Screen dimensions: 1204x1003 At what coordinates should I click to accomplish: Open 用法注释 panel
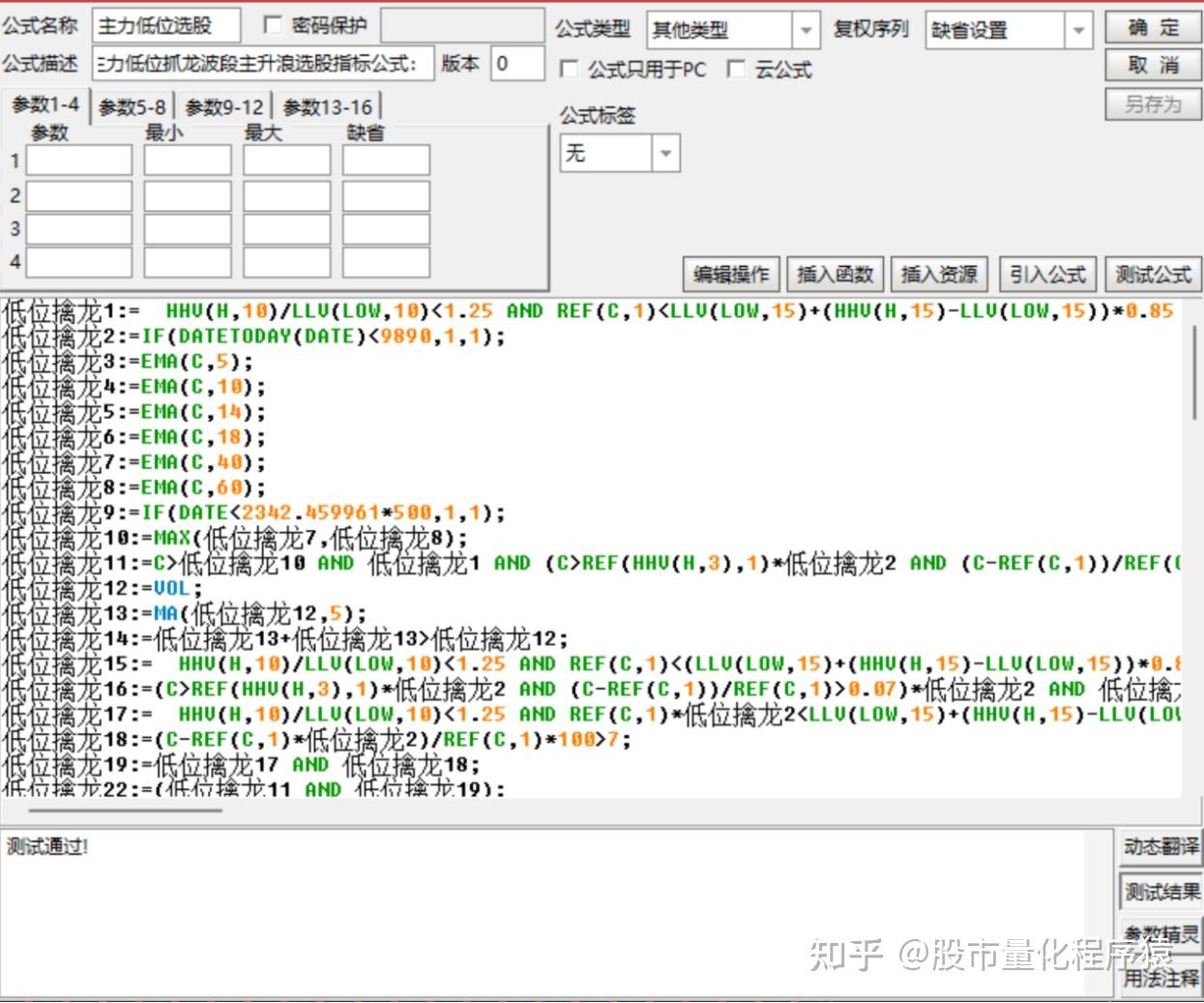(x=1161, y=978)
